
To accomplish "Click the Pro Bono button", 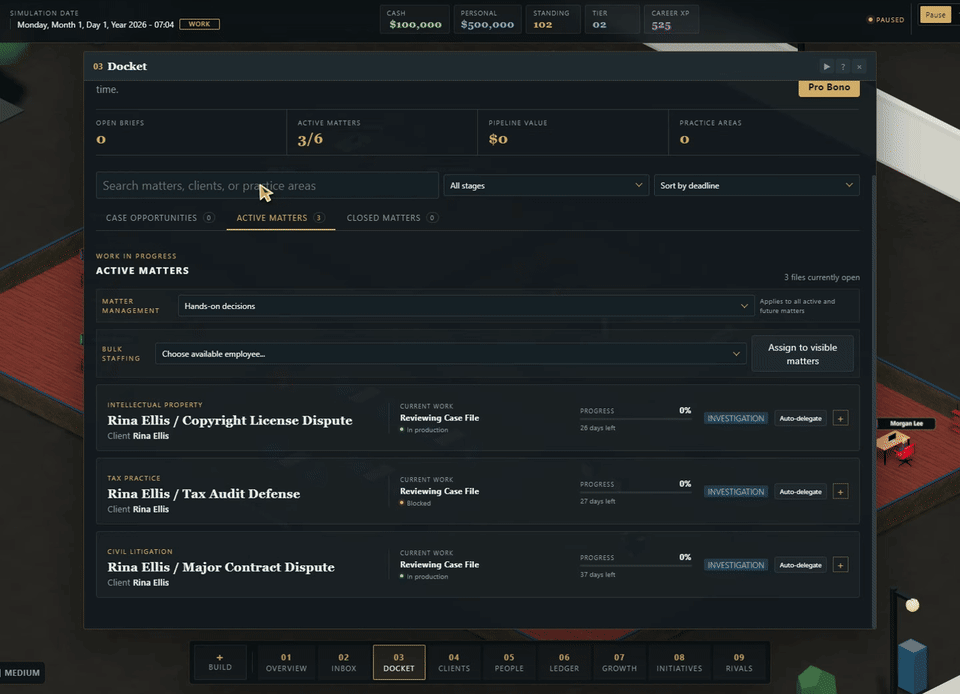I will tap(829, 88).
